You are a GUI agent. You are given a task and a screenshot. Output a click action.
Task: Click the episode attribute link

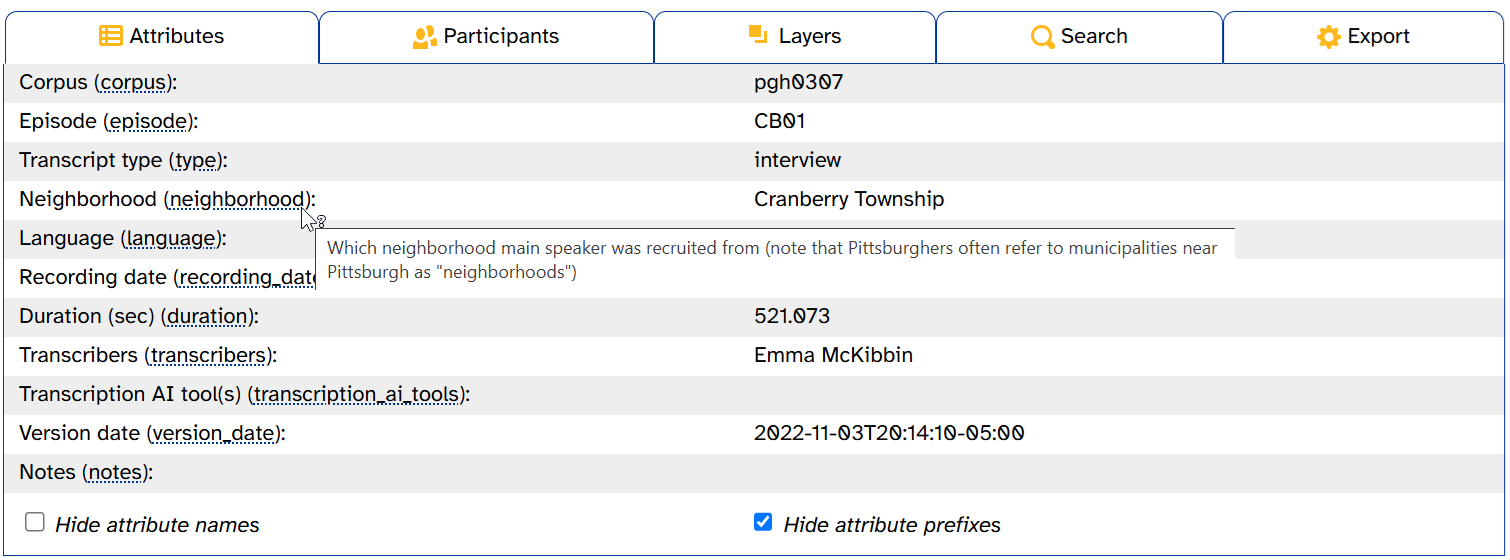click(149, 122)
